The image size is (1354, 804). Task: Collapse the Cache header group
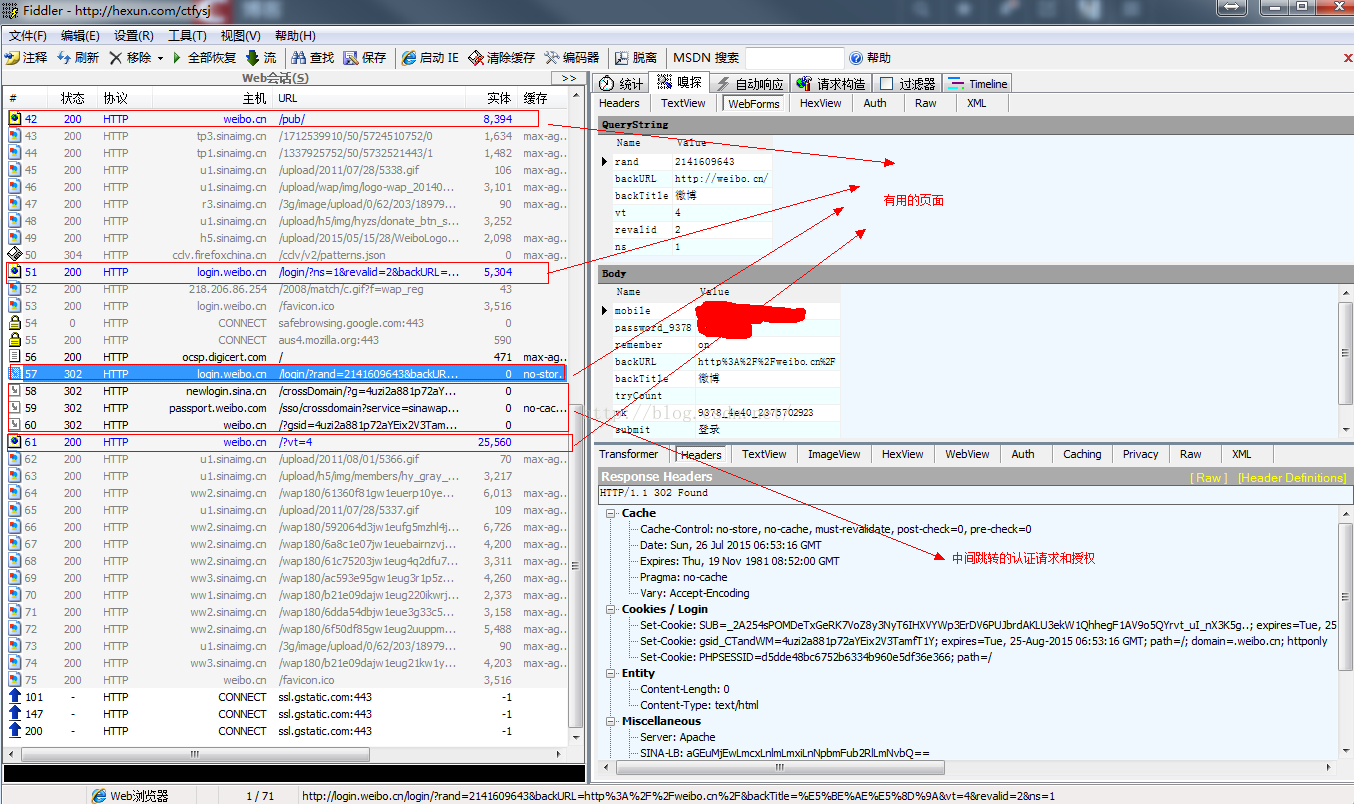pos(611,513)
